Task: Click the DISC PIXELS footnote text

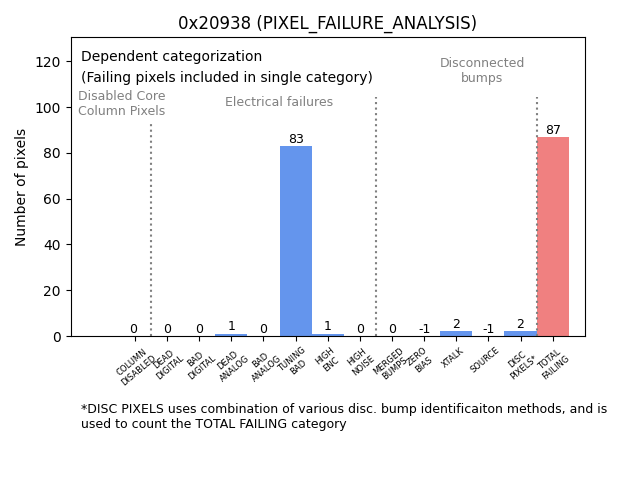Action: (343, 416)
